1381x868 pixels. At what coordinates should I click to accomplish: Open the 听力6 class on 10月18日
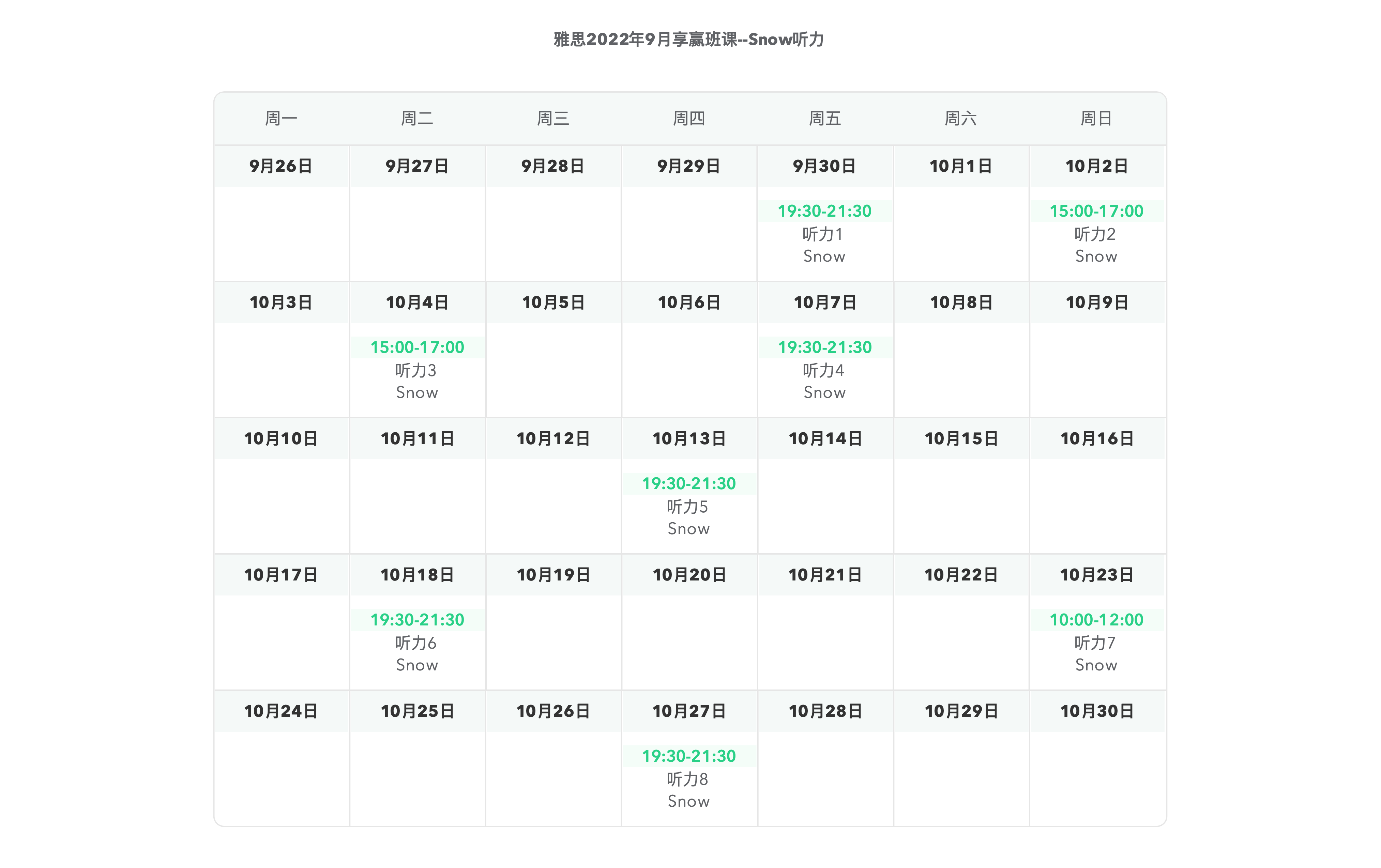tap(416, 643)
